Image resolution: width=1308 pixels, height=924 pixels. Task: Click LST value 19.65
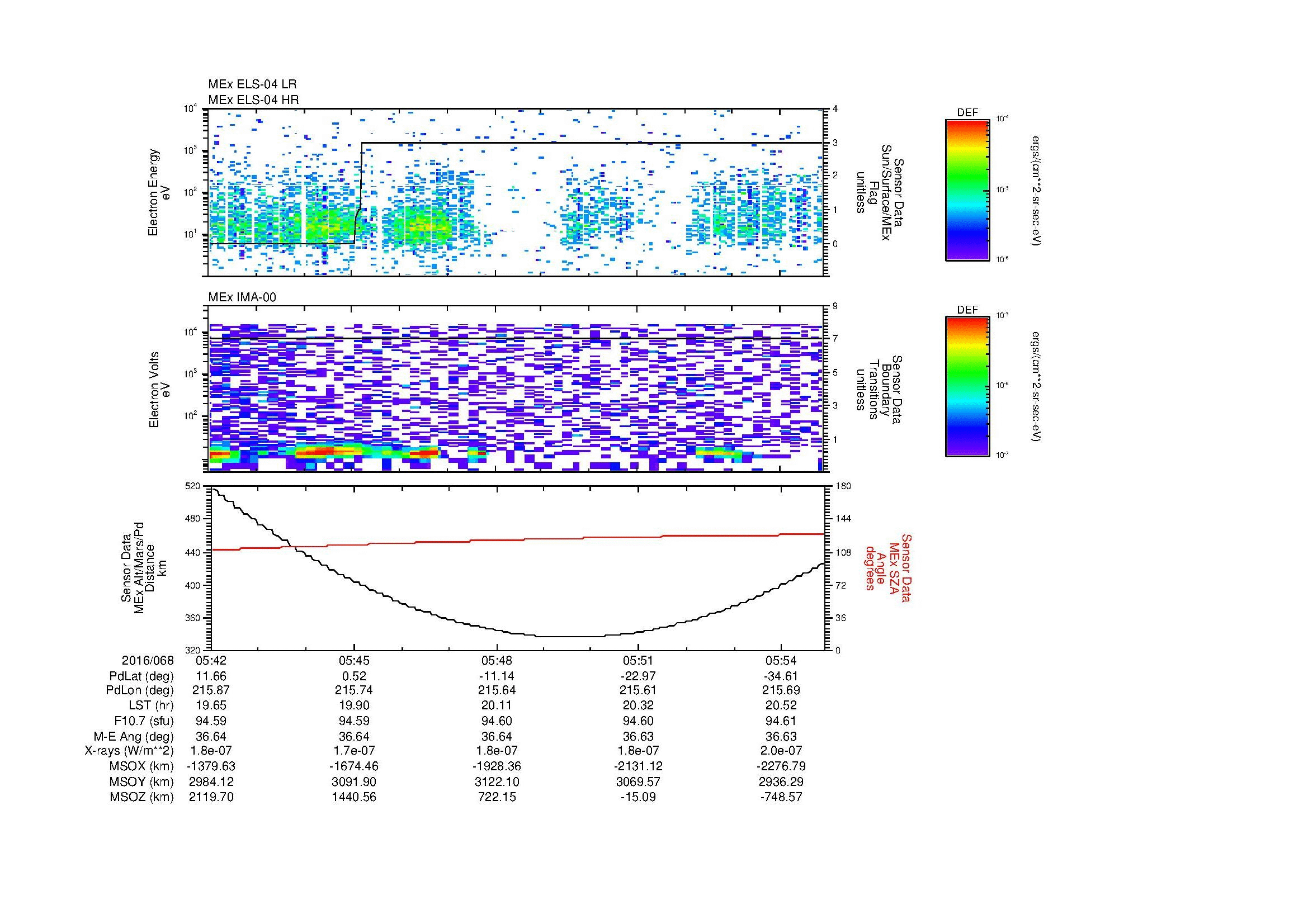tap(211, 706)
